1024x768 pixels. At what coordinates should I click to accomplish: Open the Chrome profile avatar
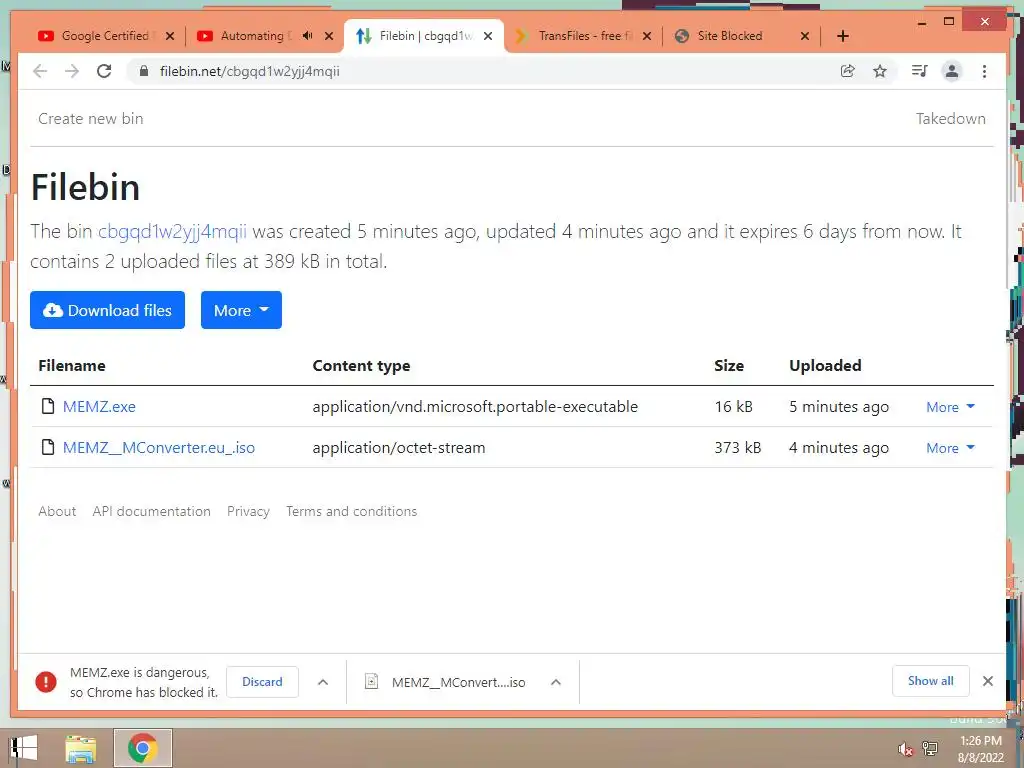[x=952, y=71]
